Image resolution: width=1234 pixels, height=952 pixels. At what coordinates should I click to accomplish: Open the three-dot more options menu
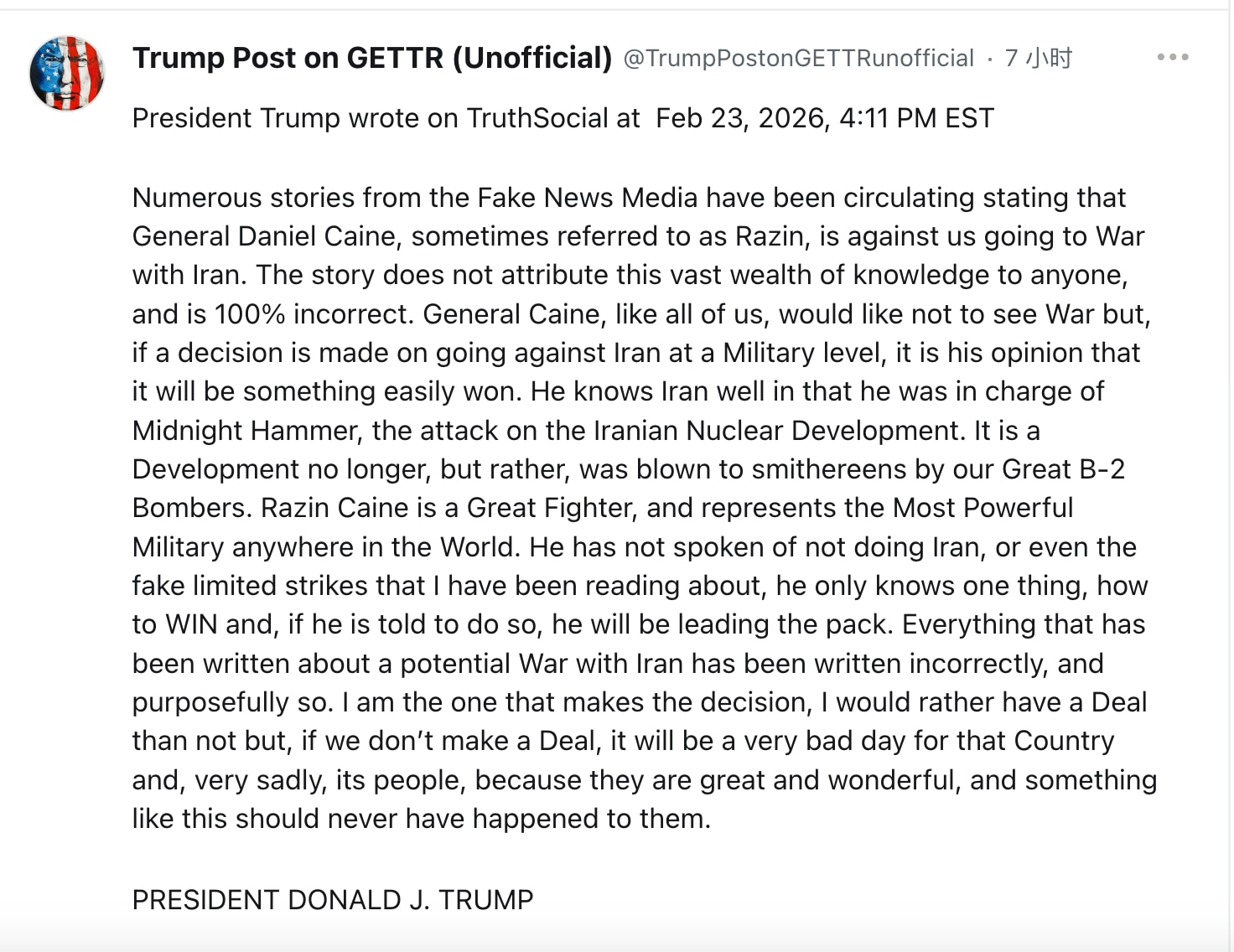pos(1172,57)
